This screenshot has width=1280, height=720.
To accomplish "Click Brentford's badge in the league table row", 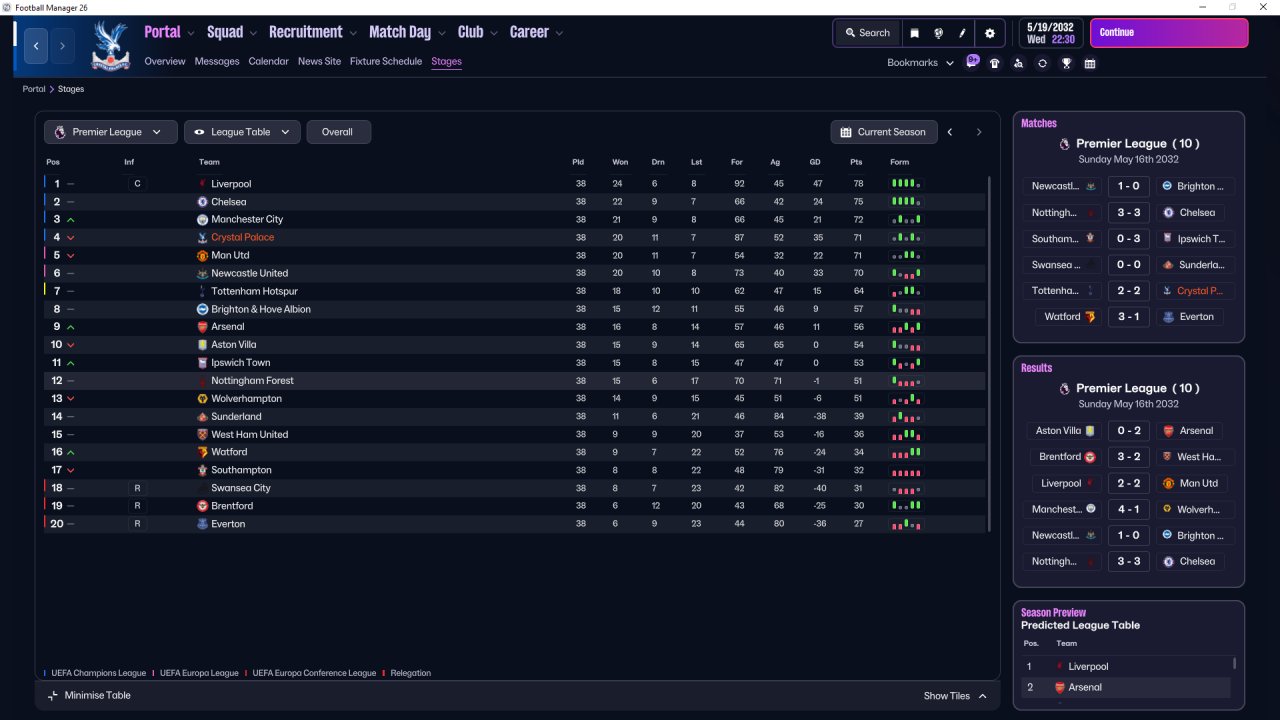I will click(x=203, y=506).
